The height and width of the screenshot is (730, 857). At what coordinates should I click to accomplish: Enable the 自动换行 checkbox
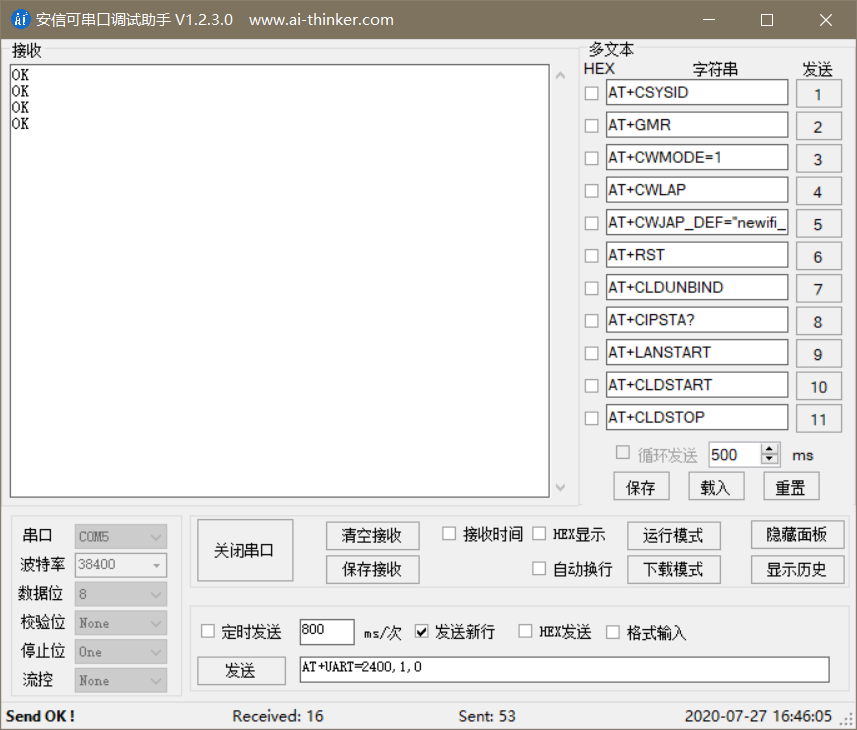click(539, 569)
